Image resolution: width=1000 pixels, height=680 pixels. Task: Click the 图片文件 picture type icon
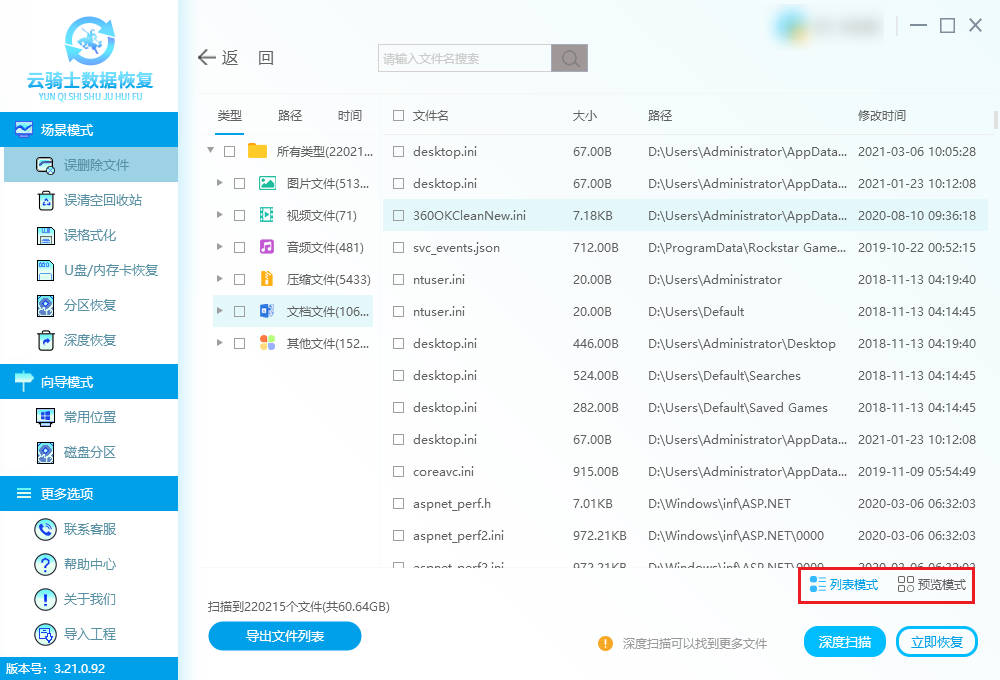pos(267,183)
